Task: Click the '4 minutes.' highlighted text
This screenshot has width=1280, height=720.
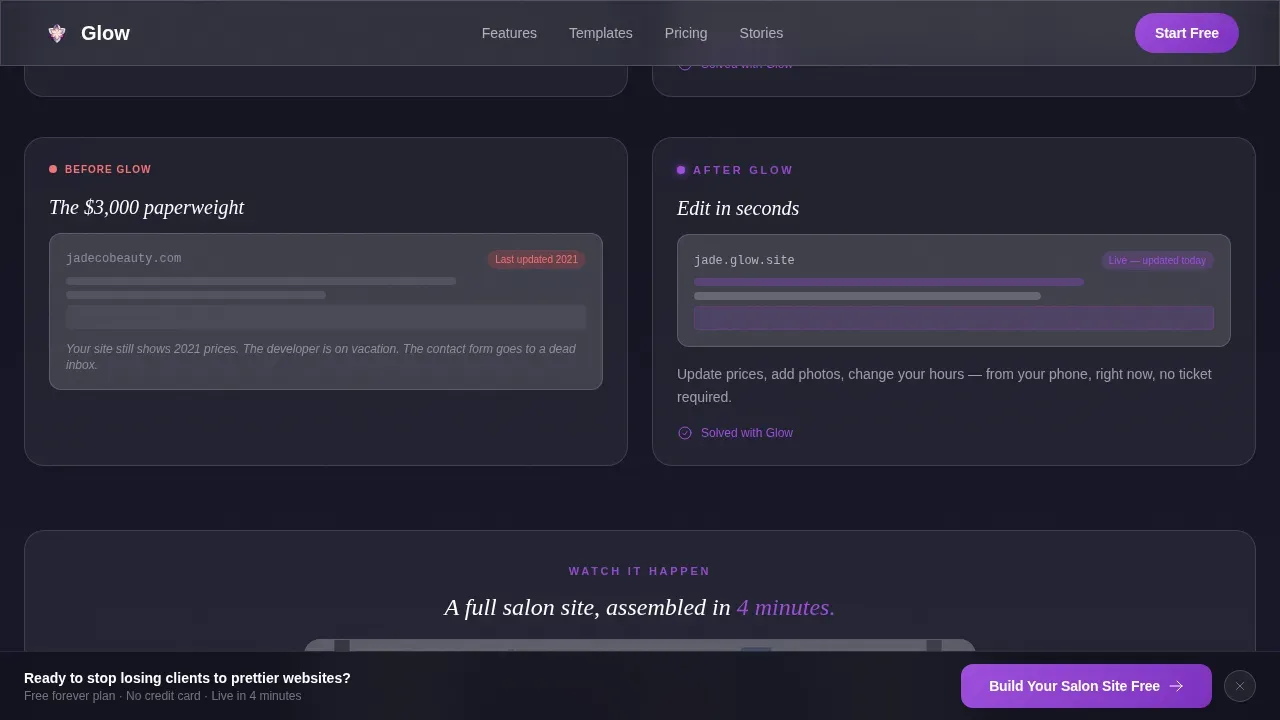Action: [786, 607]
